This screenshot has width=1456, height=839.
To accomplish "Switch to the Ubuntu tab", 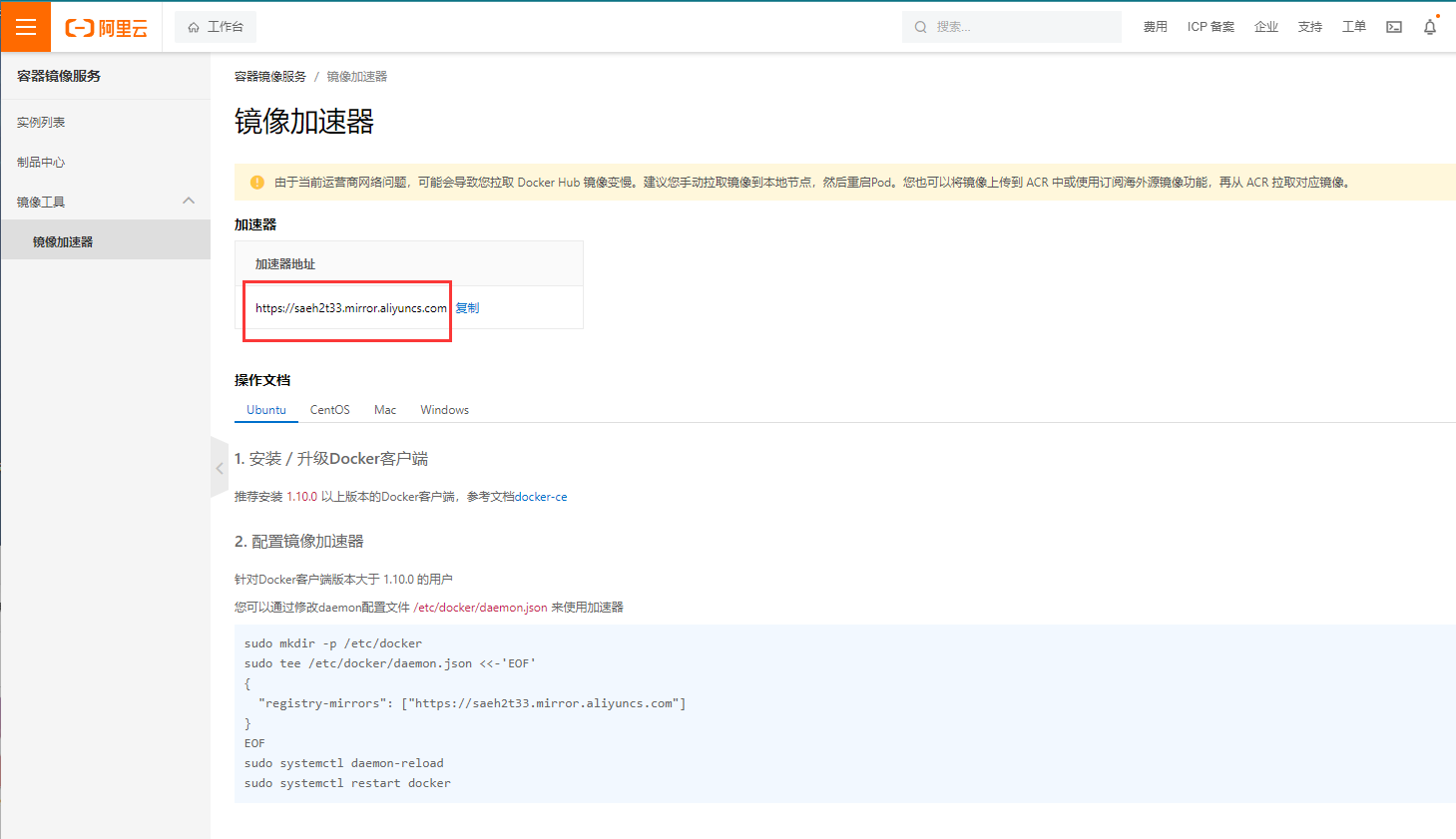I will point(266,410).
